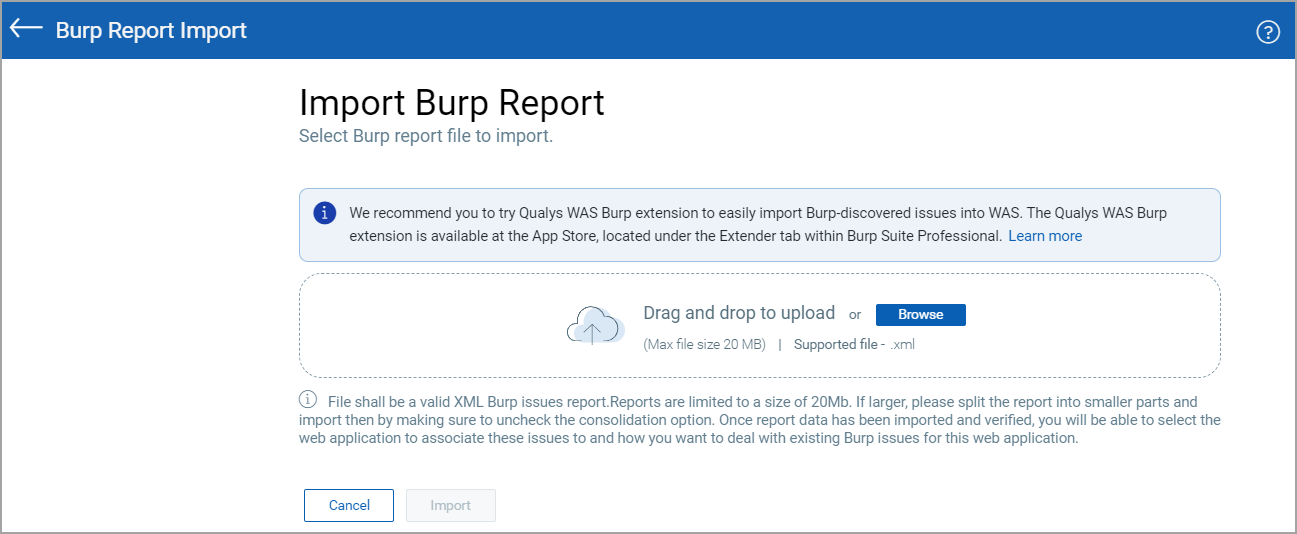Click the outlined info icon beside file note
Image resolution: width=1297 pixels, height=534 pixels.
[308, 399]
